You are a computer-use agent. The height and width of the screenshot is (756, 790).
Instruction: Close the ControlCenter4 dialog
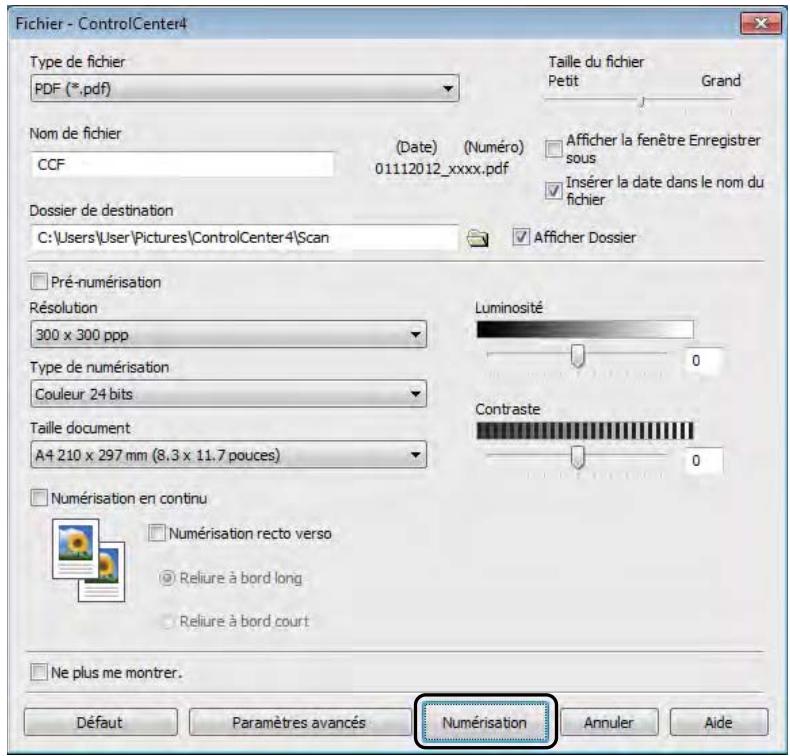tap(760, 24)
